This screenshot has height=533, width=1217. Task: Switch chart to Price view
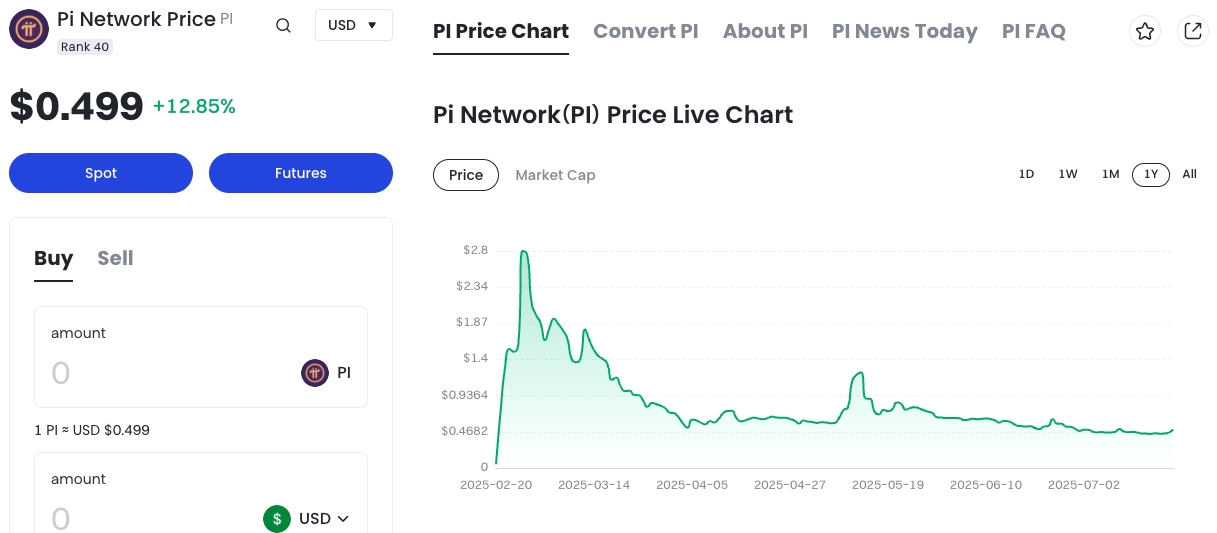point(466,175)
